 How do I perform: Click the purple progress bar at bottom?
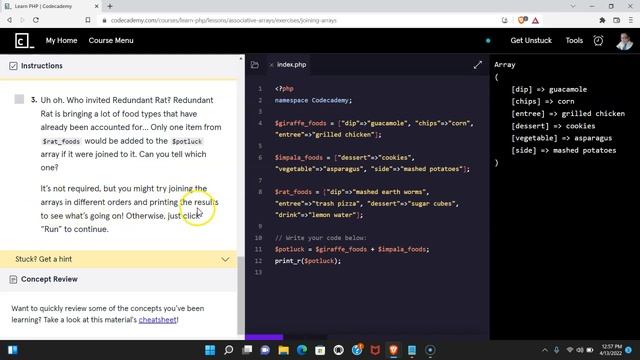point(264,337)
